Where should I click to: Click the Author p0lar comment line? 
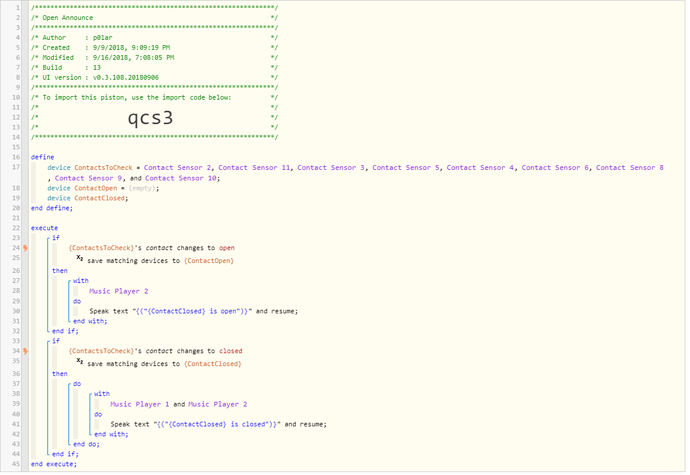tap(154, 38)
